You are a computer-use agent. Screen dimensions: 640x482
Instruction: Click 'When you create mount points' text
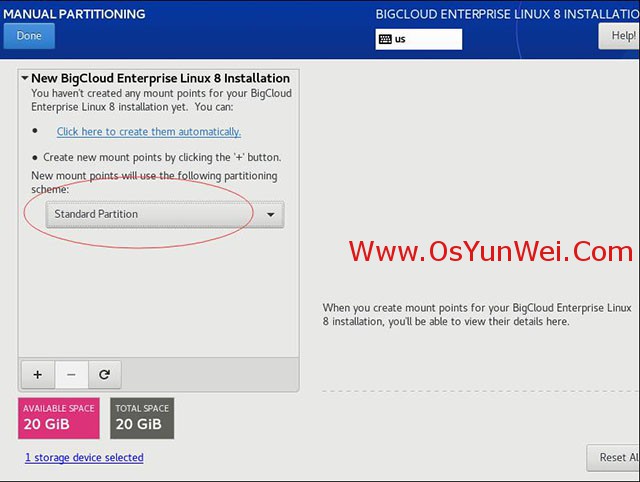(x=477, y=314)
